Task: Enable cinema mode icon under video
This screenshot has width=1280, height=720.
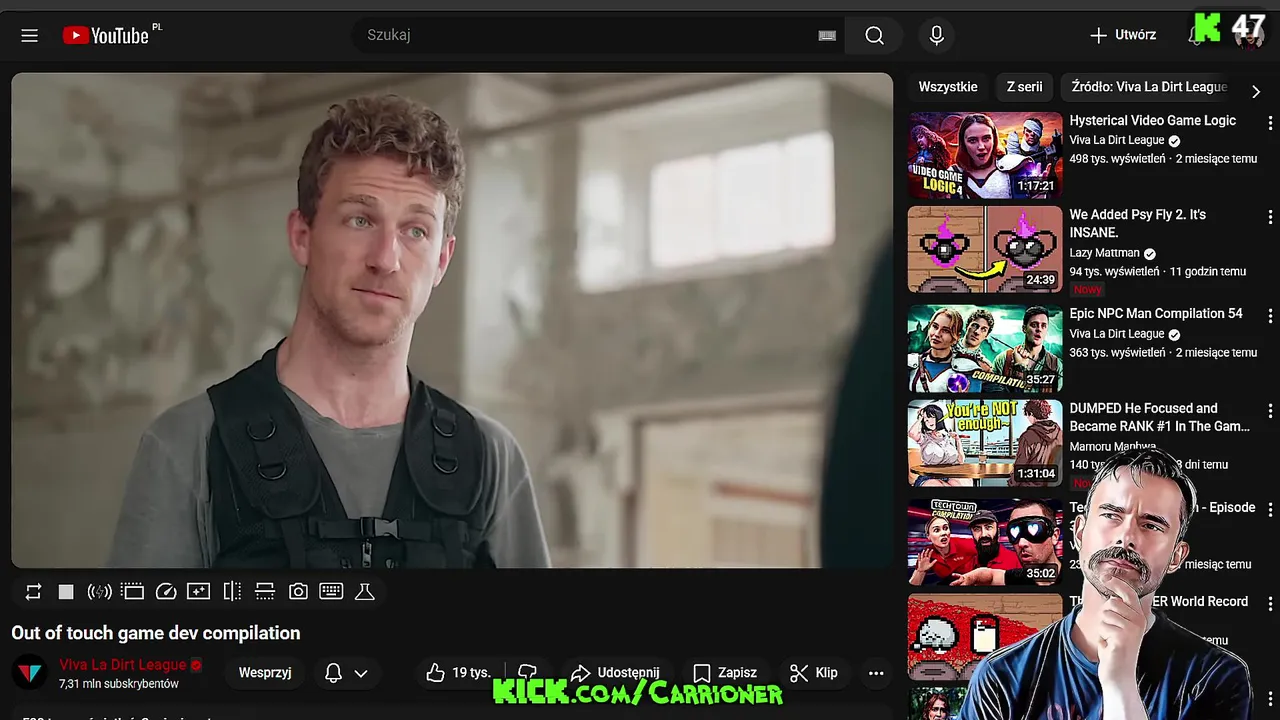Action: click(132, 592)
